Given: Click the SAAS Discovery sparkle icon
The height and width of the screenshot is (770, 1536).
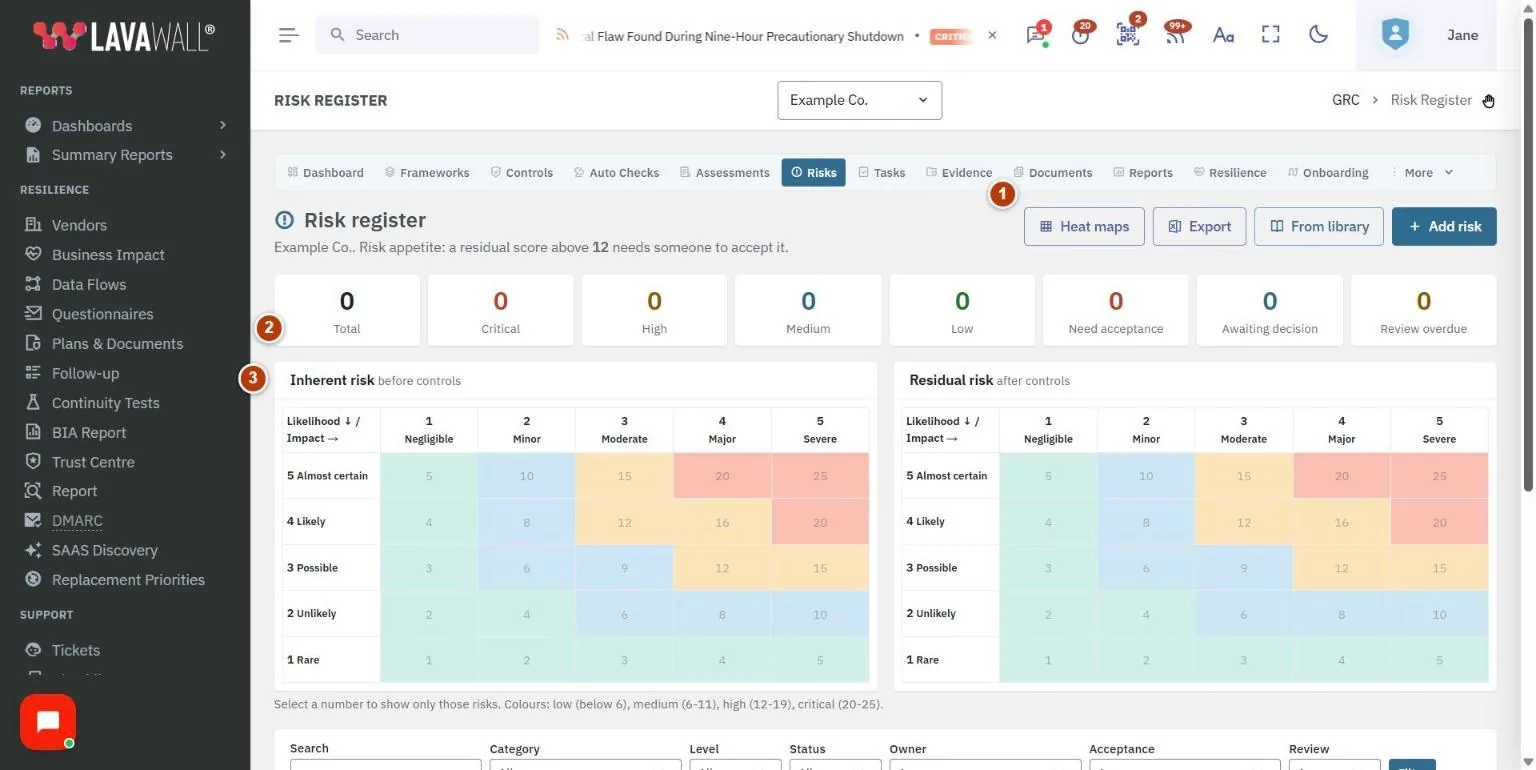Looking at the screenshot, I should [x=33, y=550].
